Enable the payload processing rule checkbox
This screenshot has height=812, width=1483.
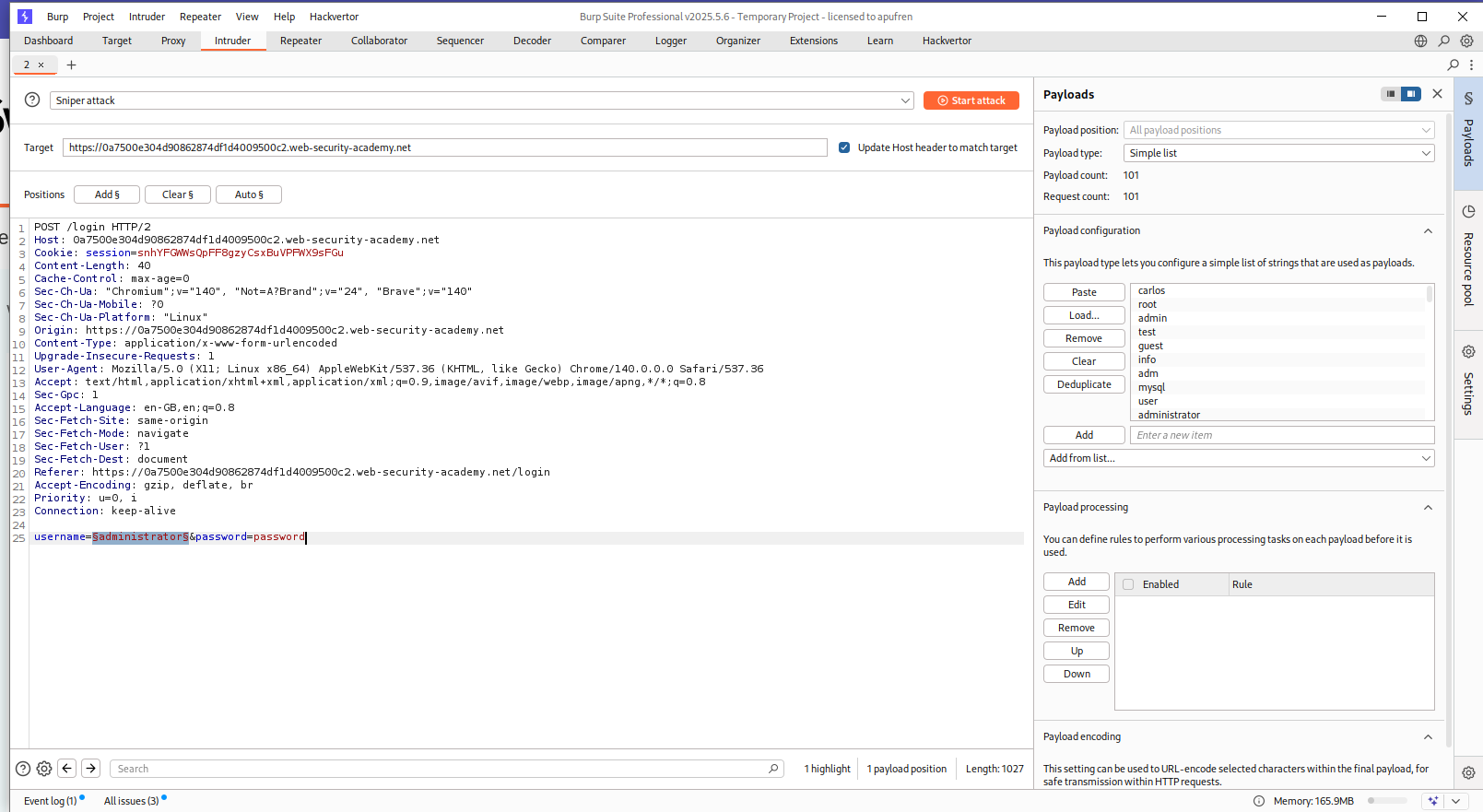1128,584
